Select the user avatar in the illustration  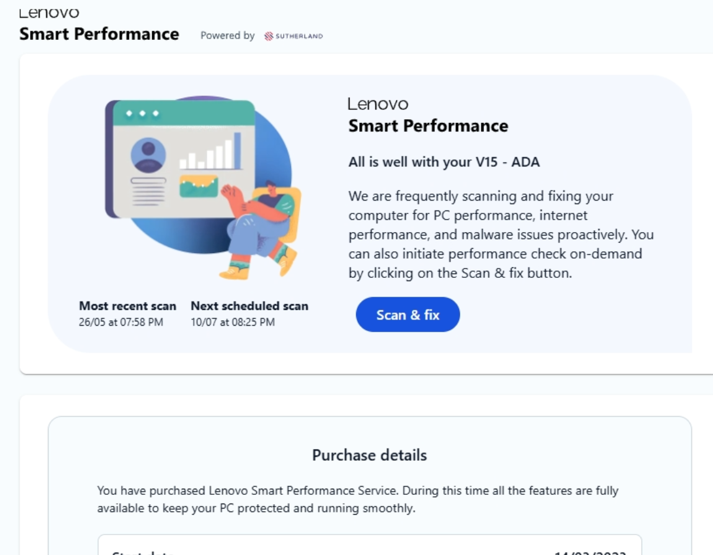tap(148, 155)
